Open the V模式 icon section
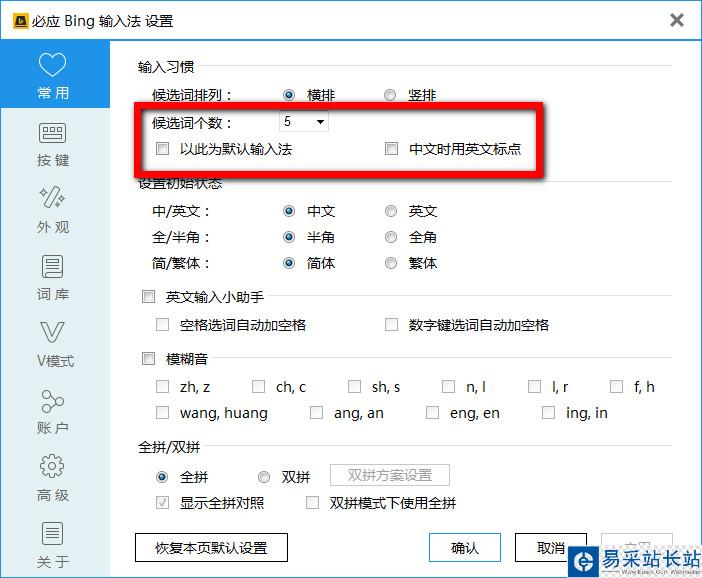This screenshot has width=702, height=578. 53,344
